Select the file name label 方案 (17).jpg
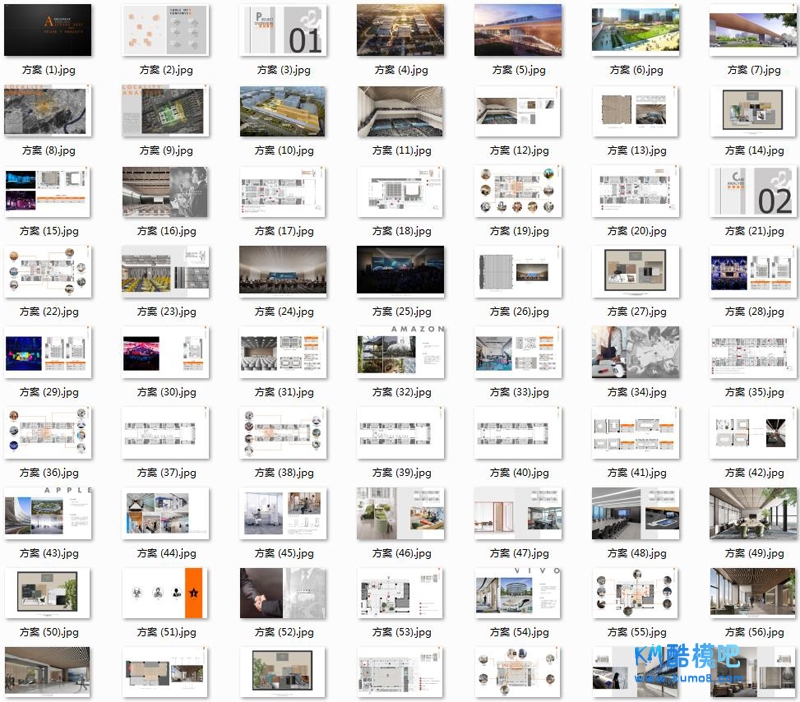Image resolution: width=800 pixels, height=702 pixels. [283, 231]
